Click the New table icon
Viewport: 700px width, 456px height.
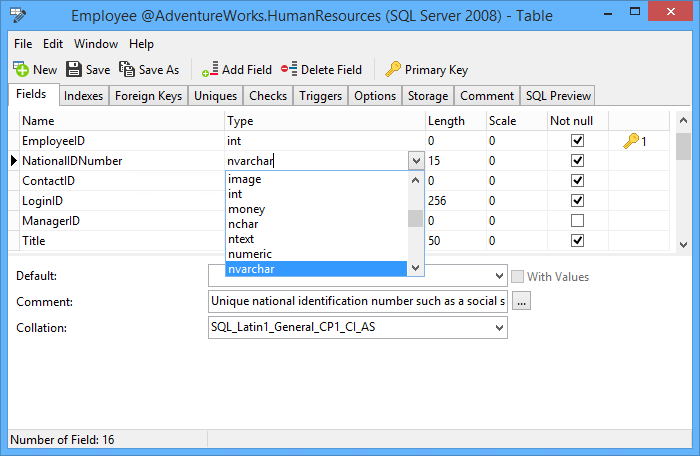click(x=21, y=69)
